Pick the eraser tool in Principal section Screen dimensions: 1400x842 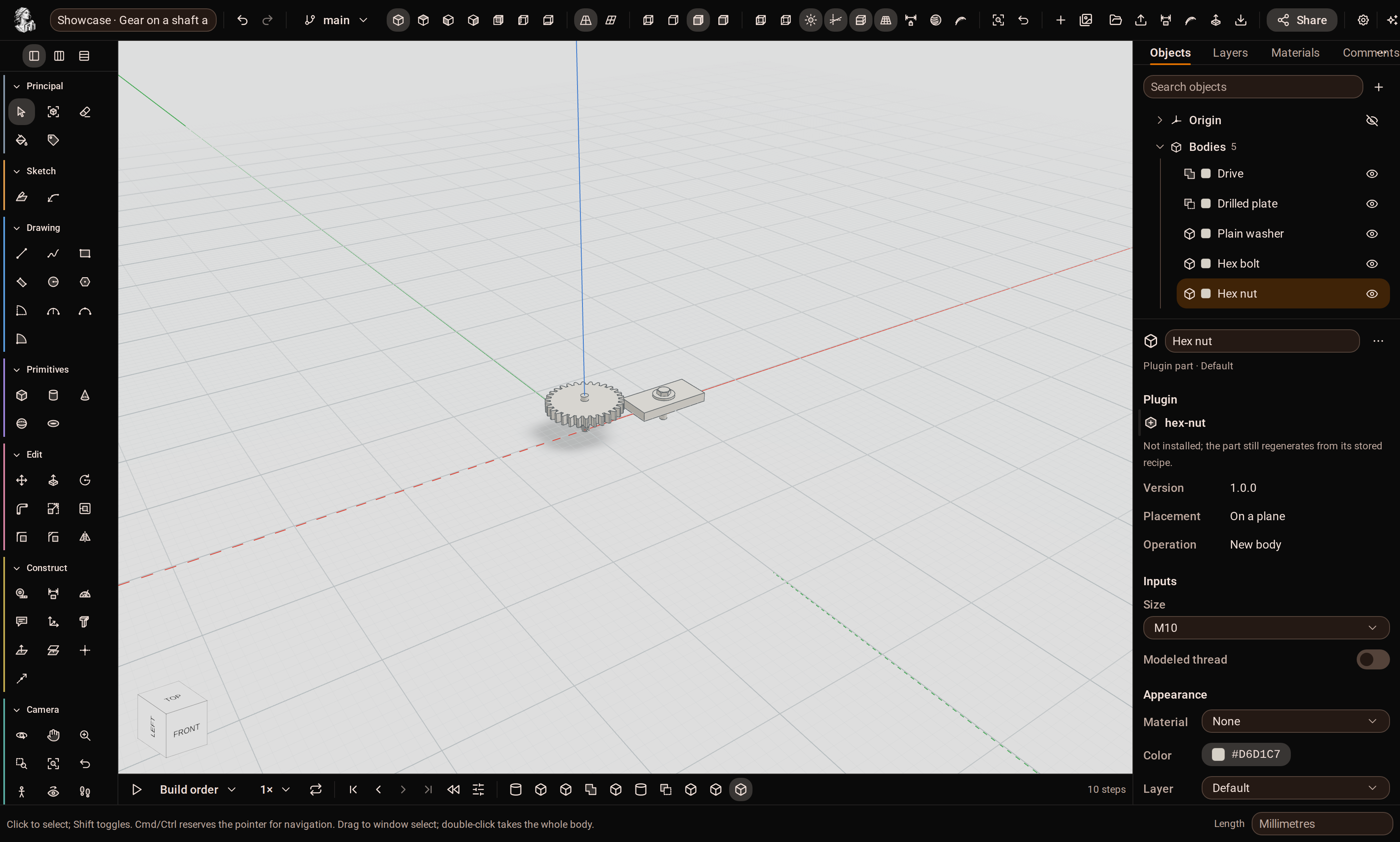[x=85, y=112]
